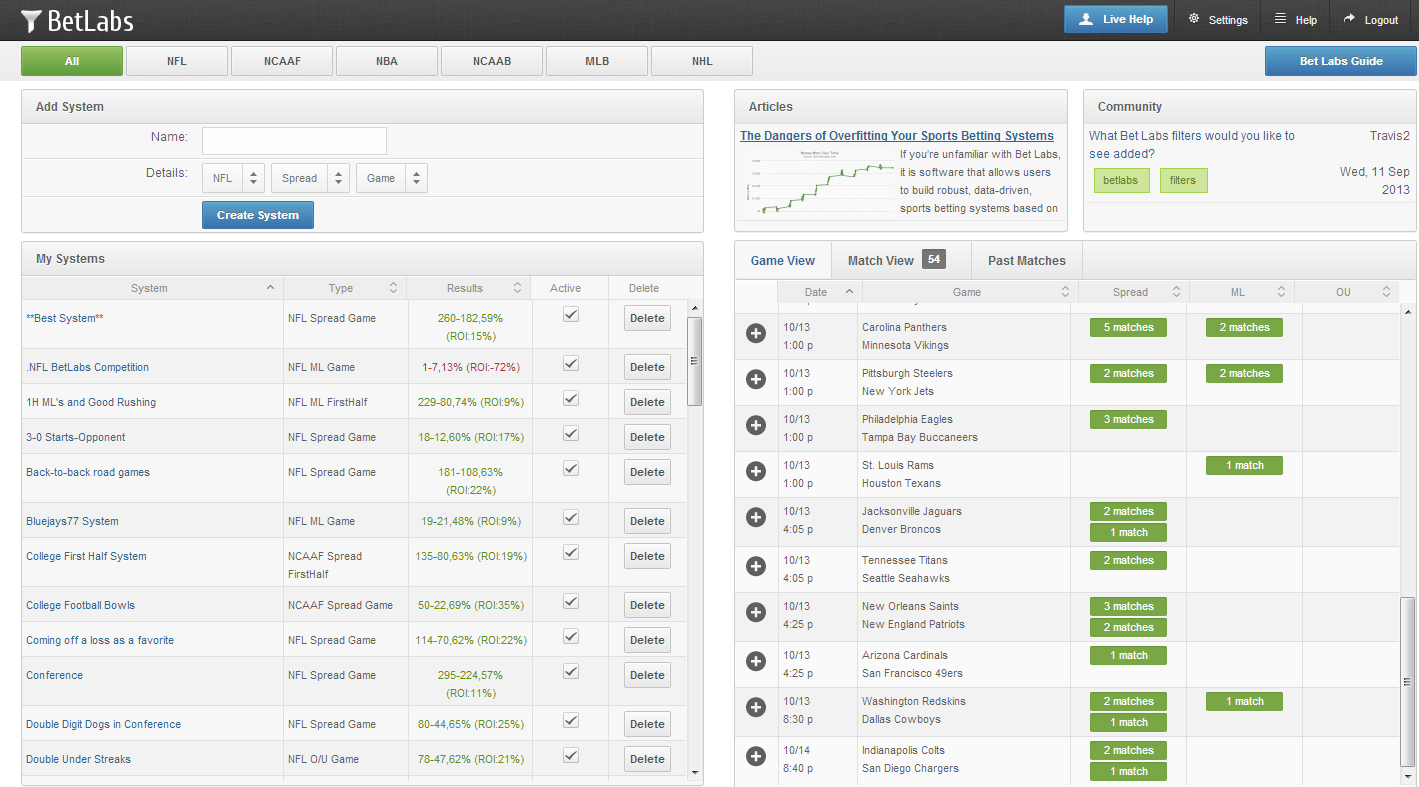Expand the Carolina PanFhers game row plus icon
The image size is (1419, 787).
point(756,333)
